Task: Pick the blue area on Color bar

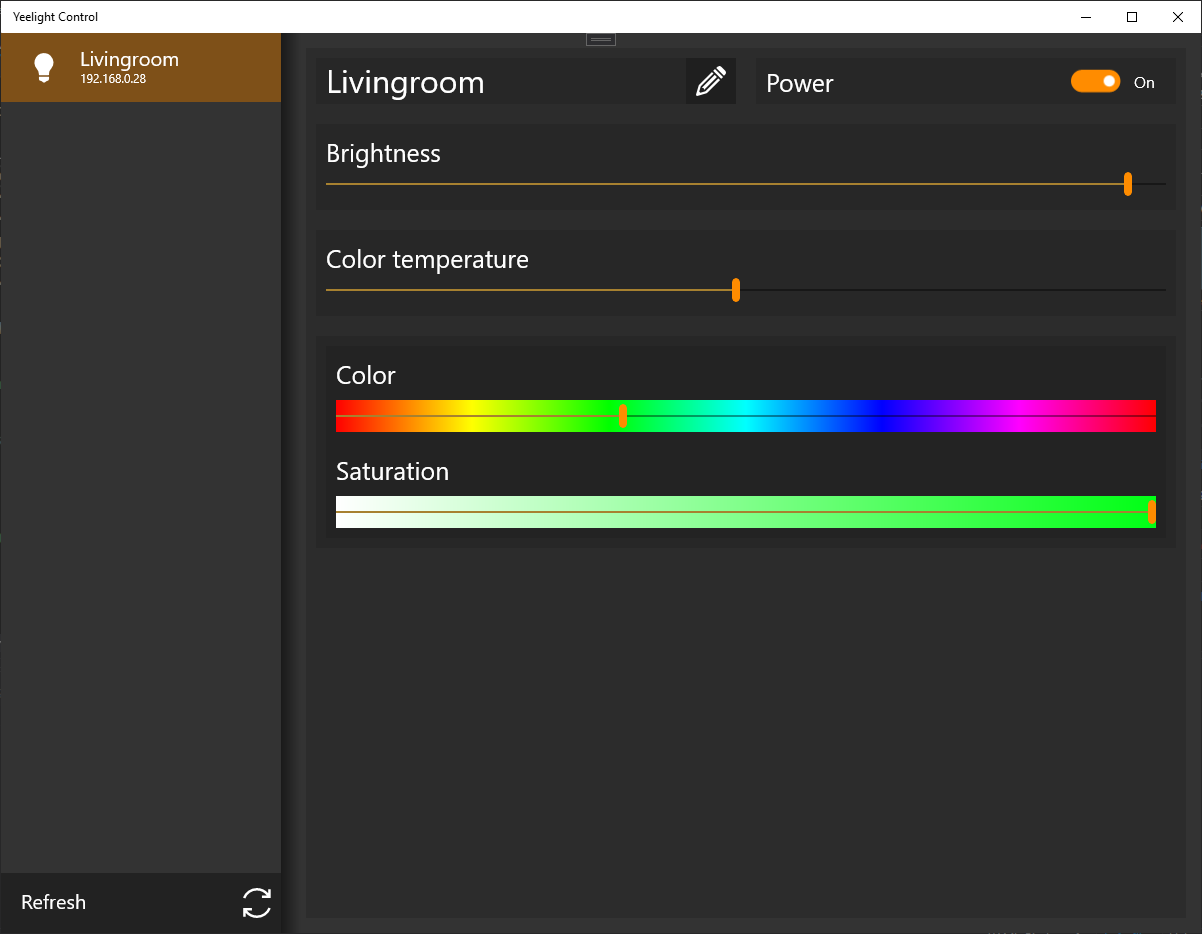Action: click(883, 416)
